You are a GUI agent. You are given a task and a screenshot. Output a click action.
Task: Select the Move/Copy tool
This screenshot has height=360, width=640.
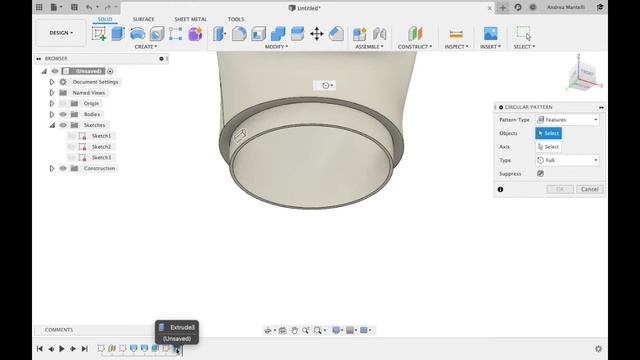317,33
